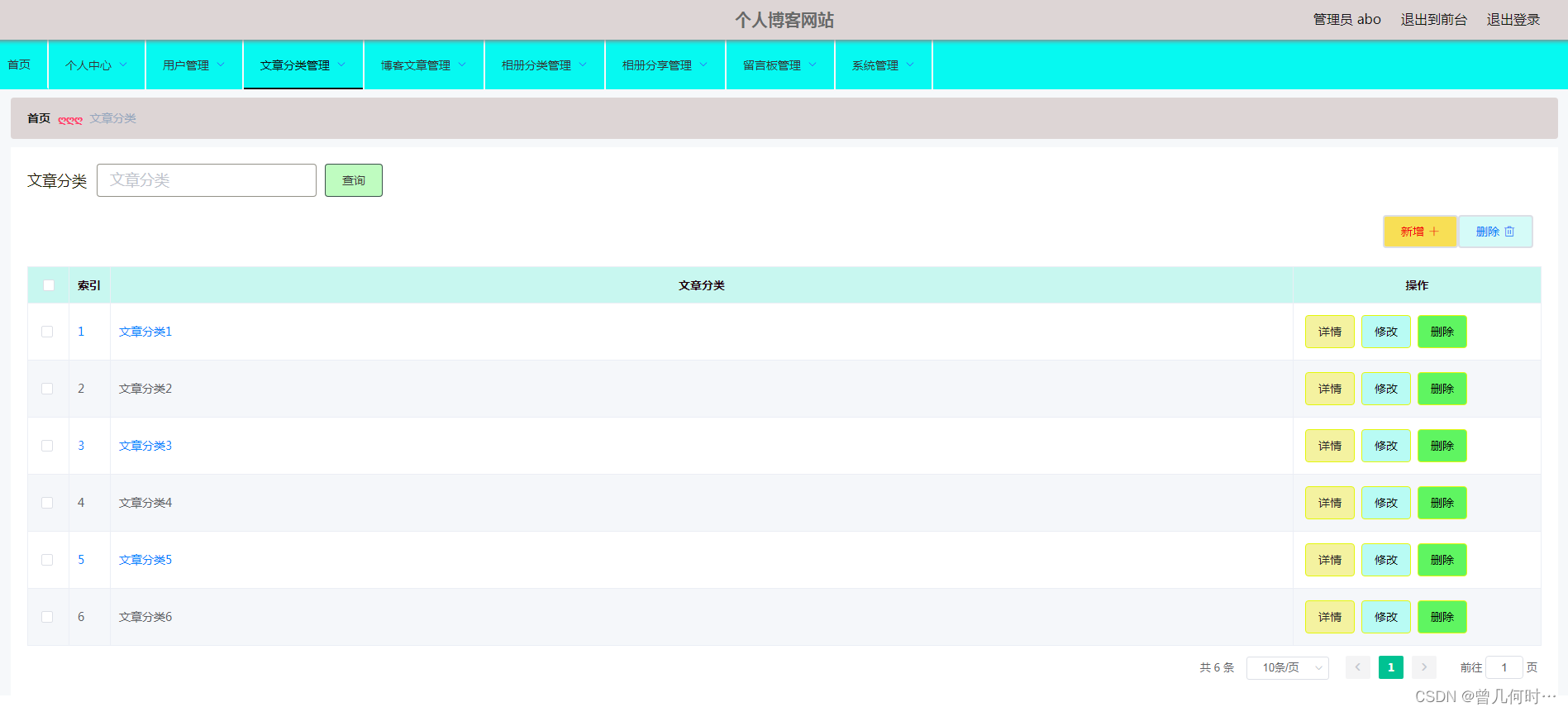Image resolution: width=1568 pixels, height=712 pixels.
Task: Click 修改 for 文章分类4
Action: point(1386,503)
